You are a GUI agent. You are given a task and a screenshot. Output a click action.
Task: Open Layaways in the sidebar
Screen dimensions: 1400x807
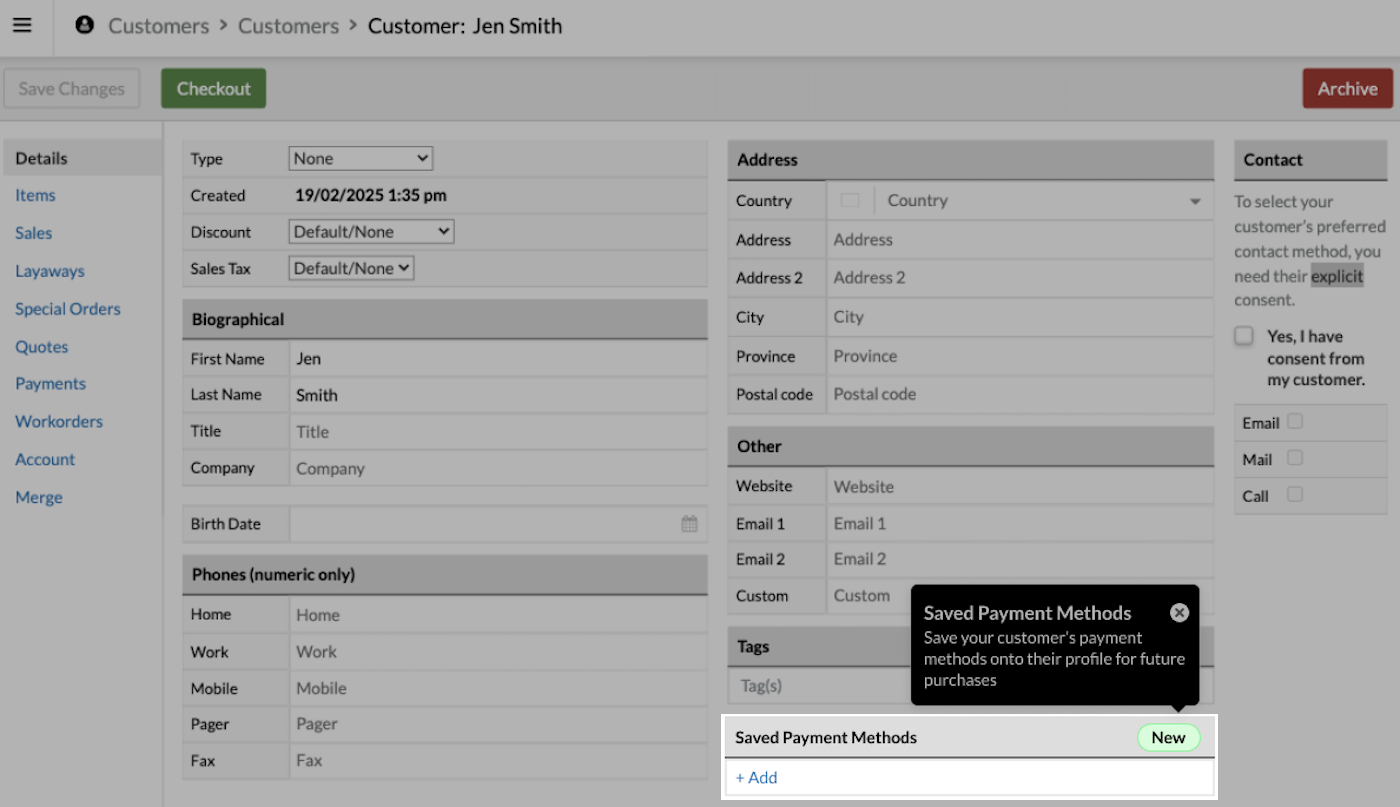[50, 271]
